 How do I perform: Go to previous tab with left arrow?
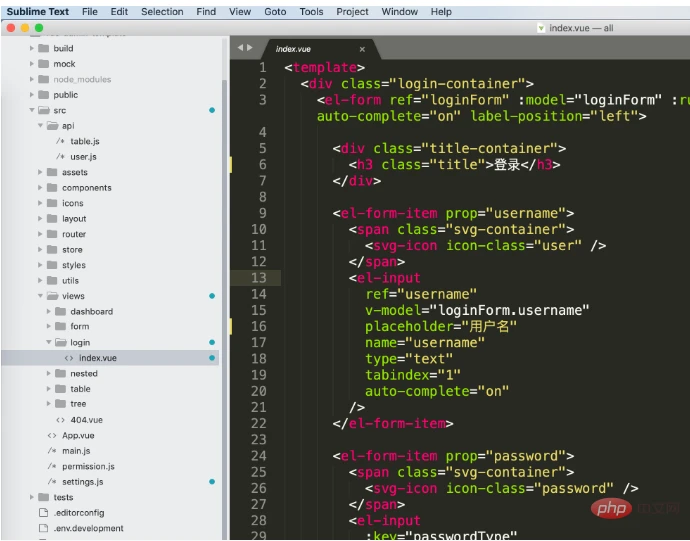pyautogui.click(x=240, y=48)
